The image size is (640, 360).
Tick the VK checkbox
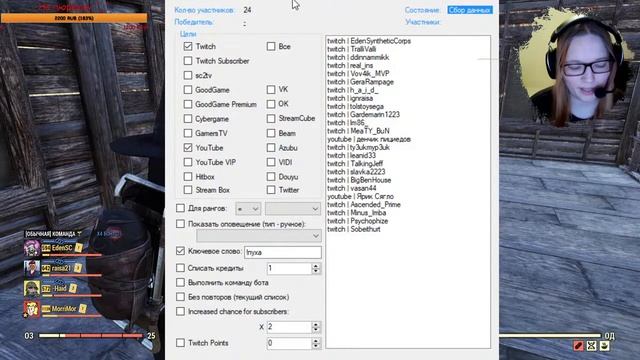(x=271, y=89)
